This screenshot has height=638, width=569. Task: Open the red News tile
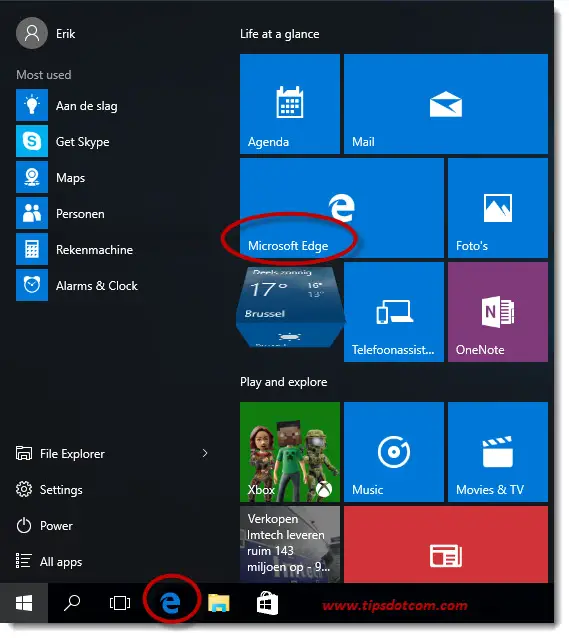click(x=446, y=544)
